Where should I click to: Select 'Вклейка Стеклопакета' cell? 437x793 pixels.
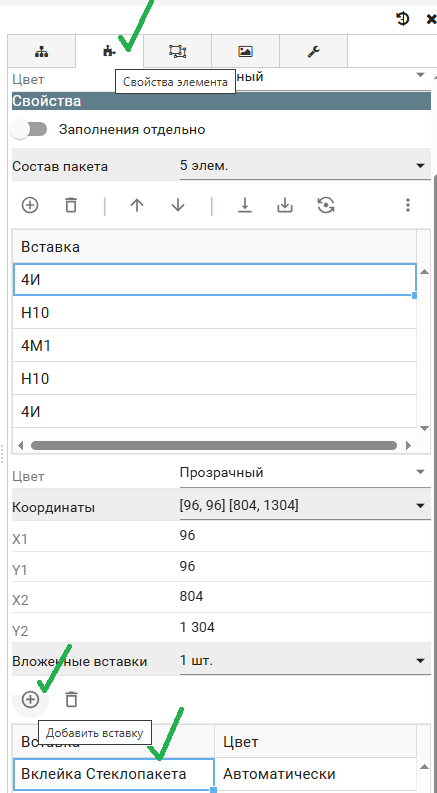(x=114, y=774)
